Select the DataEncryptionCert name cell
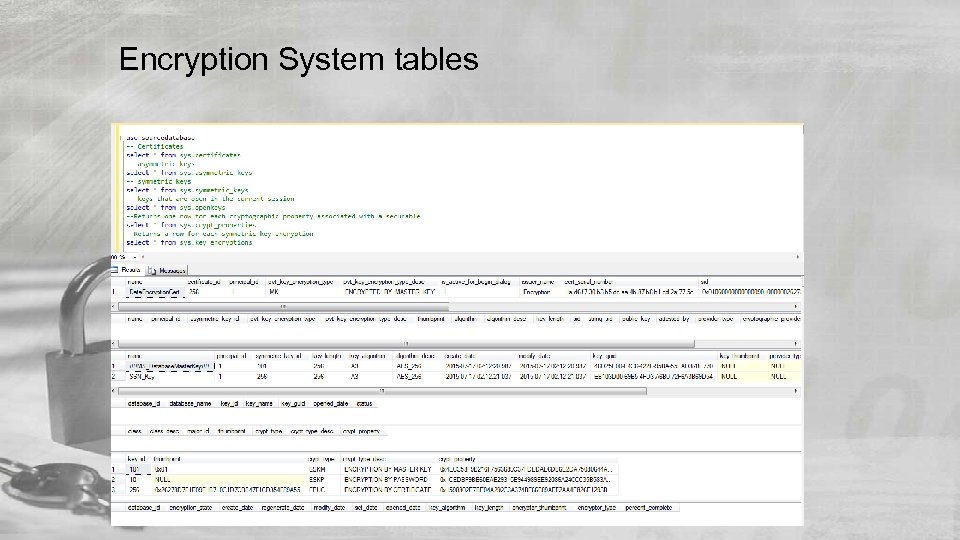The height and width of the screenshot is (540, 960). (155, 293)
